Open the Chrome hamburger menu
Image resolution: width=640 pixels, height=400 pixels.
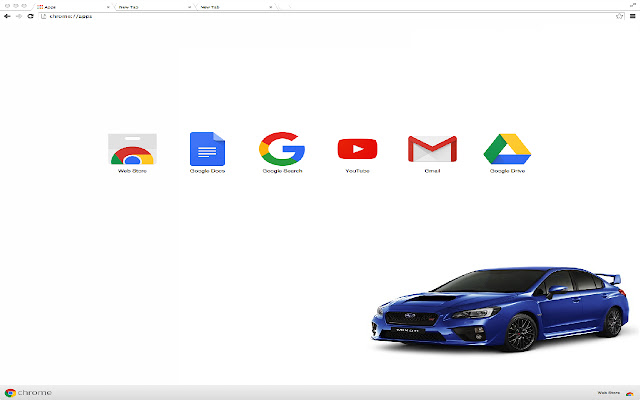632,17
